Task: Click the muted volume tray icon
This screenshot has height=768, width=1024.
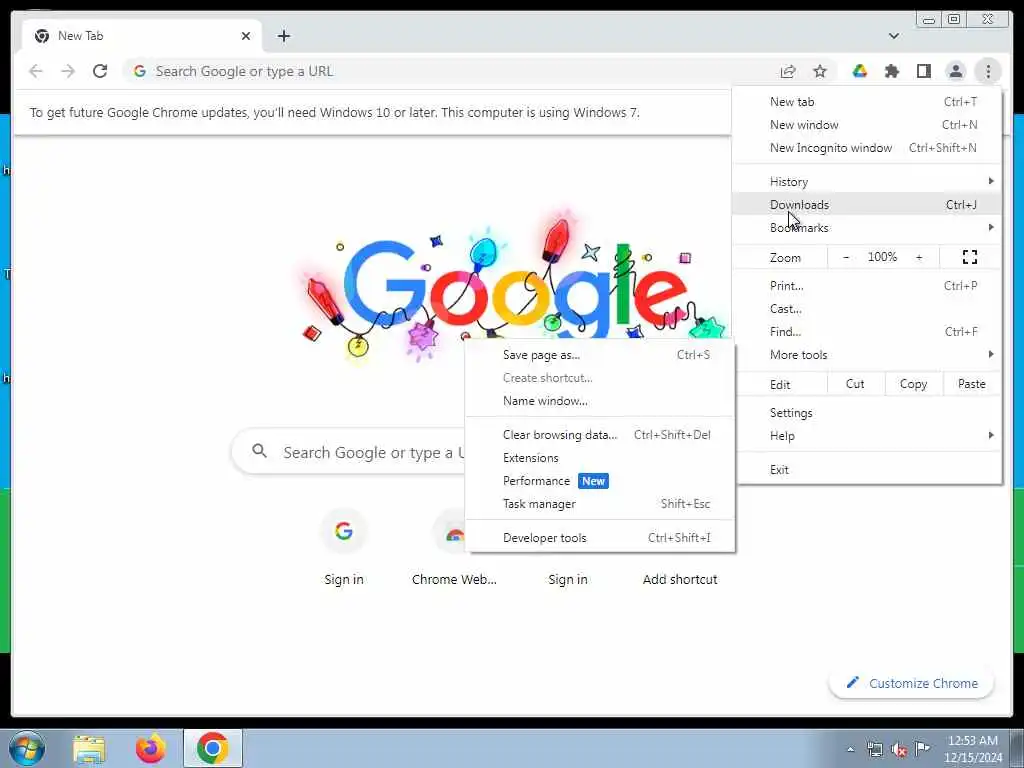Action: coord(899,749)
